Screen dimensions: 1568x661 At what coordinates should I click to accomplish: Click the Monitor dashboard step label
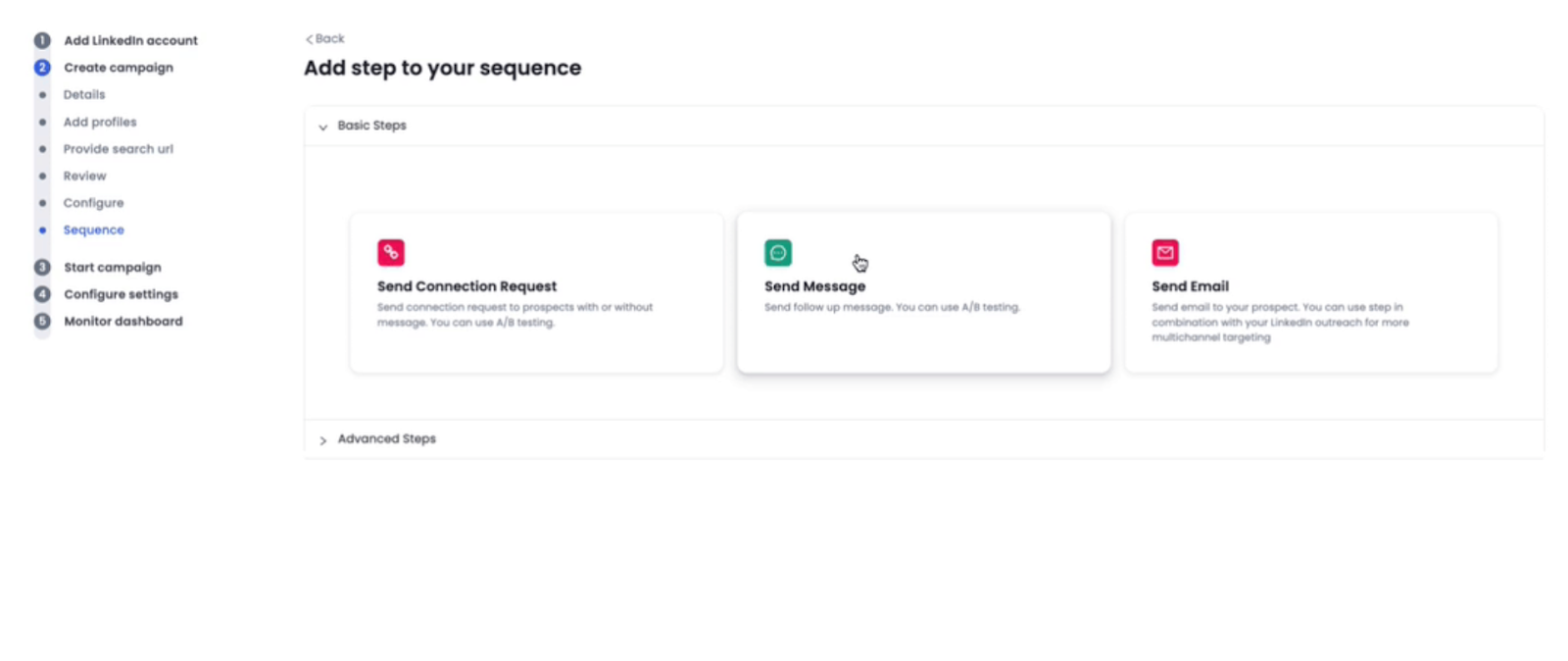[x=123, y=322]
